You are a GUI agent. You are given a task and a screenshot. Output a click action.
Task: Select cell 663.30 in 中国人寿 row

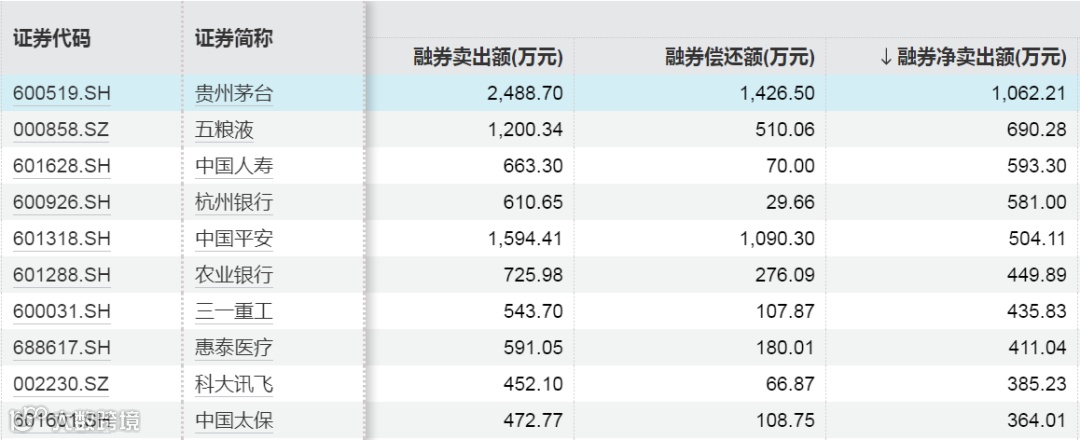click(x=532, y=166)
